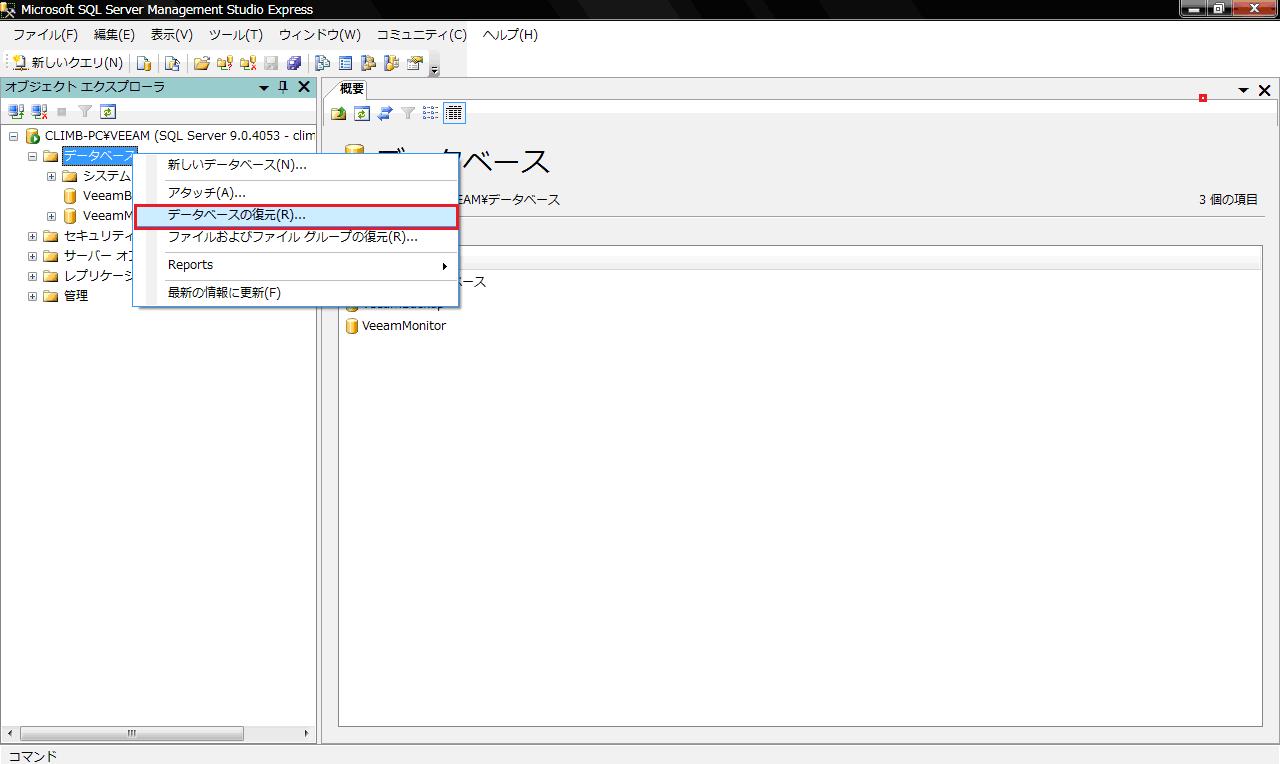1280x764 pixels.
Task: Collapse the CLIMB-PC¥VEEAM server node
Action: tap(13, 136)
